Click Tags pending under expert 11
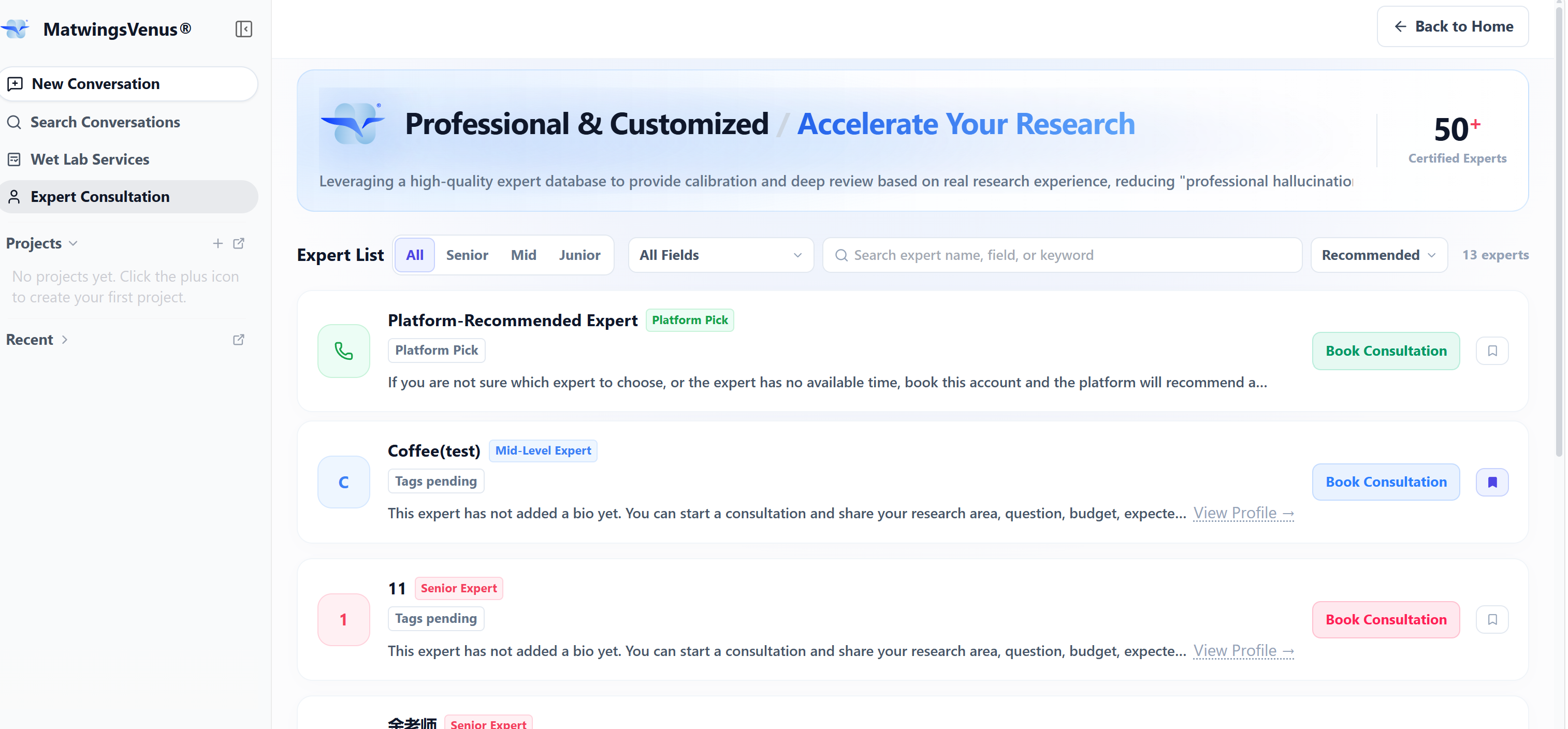The image size is (1568, 729). click(436, 618)
